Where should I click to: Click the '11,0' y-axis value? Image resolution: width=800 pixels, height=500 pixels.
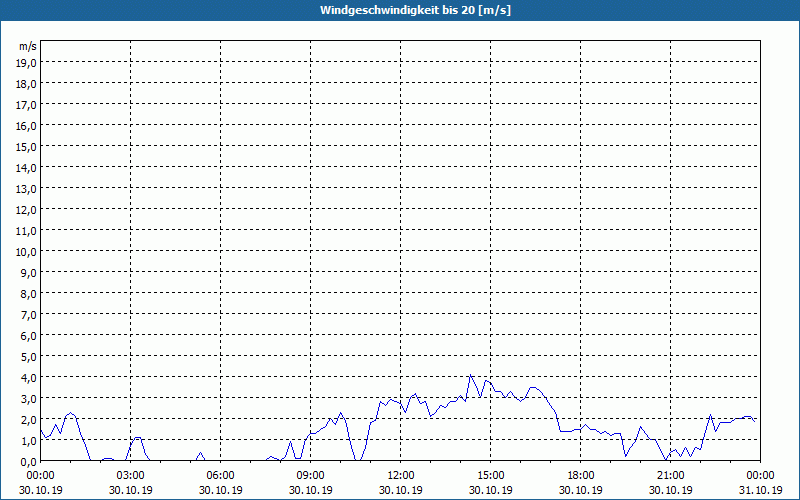[x=27, y=231]
